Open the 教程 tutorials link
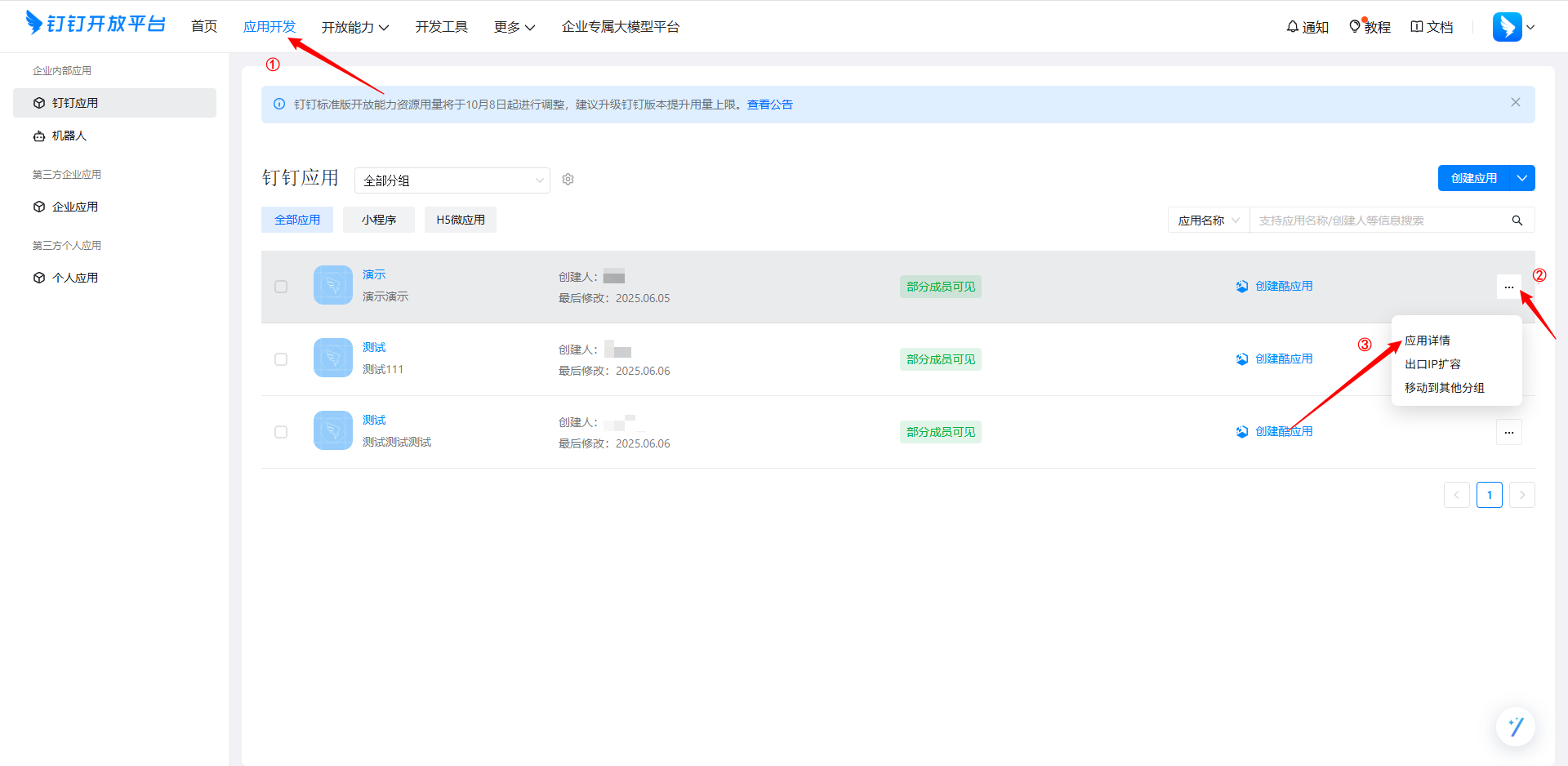Image resolution: width=1568 pixels, height=766 pixels. pos(1370,27)
